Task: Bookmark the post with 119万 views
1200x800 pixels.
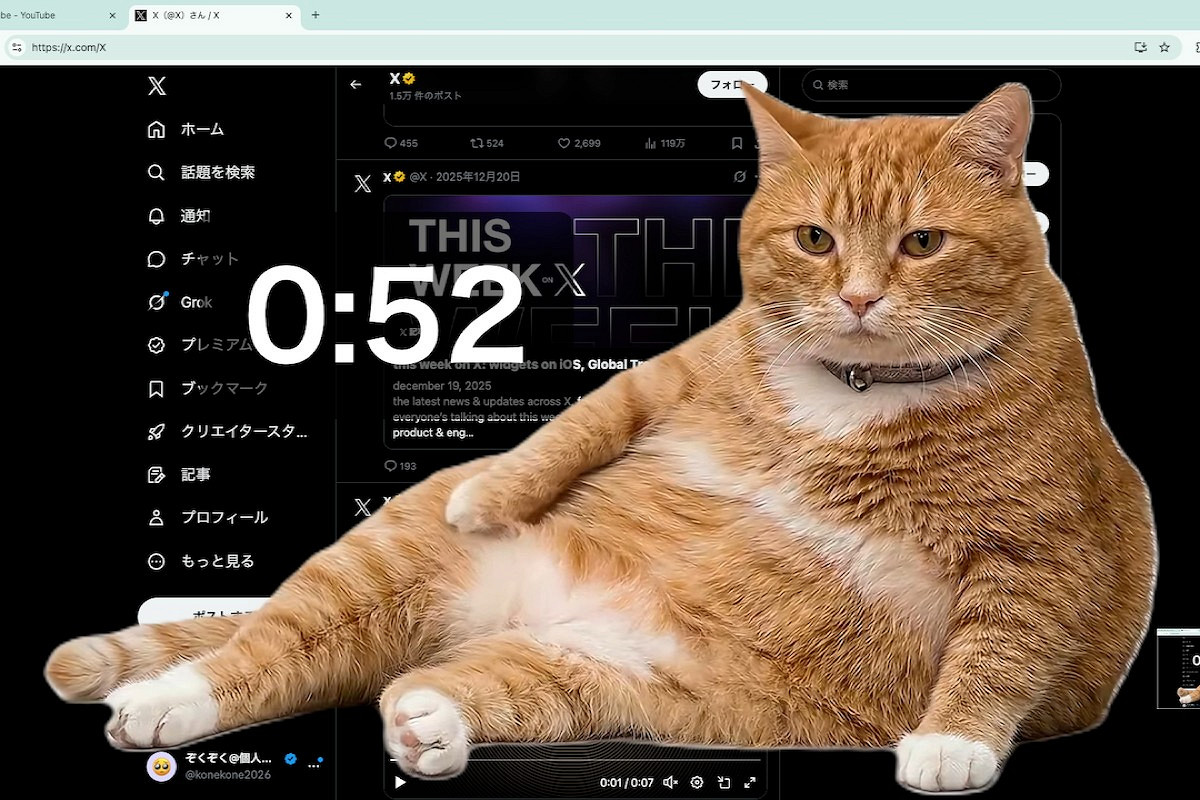Action: click(737, 143)
